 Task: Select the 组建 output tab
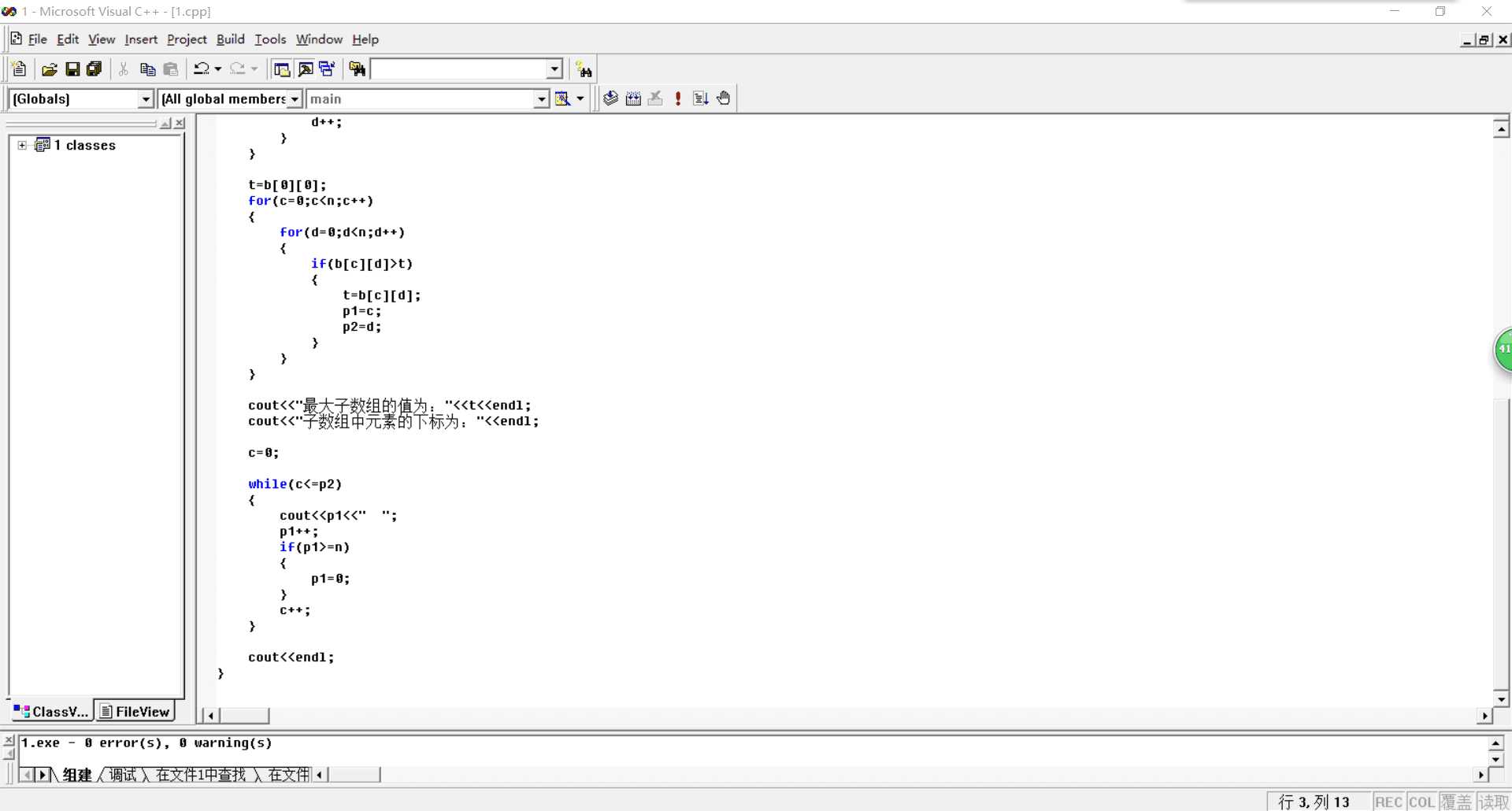tap(77, 775)
